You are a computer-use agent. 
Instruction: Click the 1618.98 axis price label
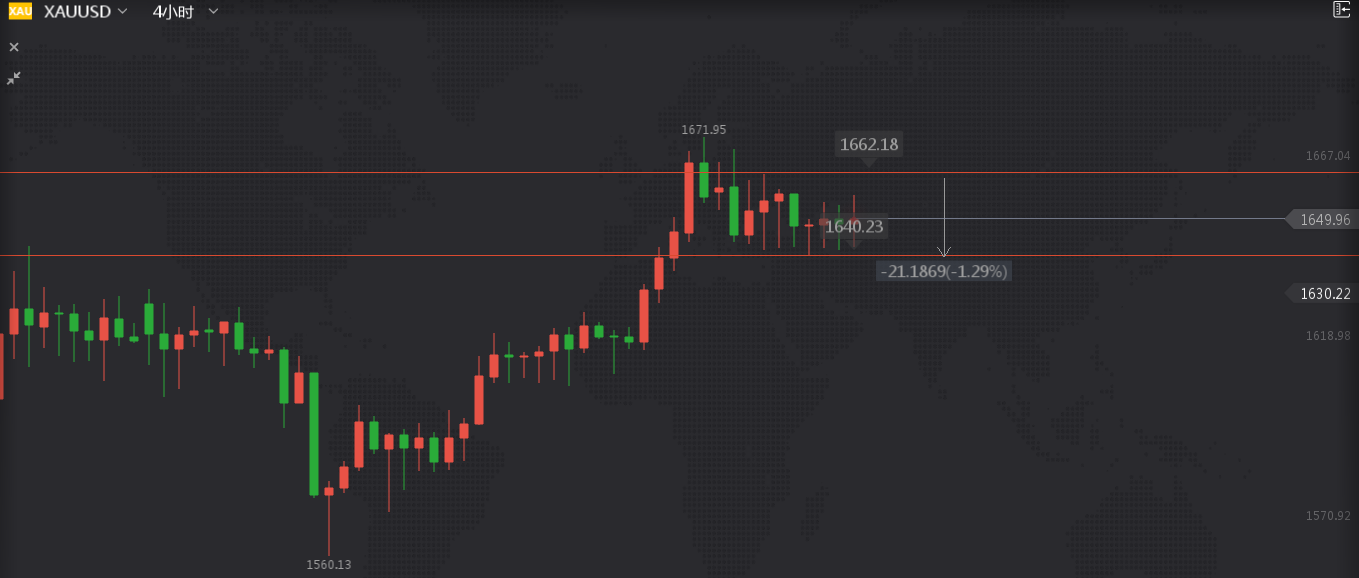click(x=1328, y=336)
